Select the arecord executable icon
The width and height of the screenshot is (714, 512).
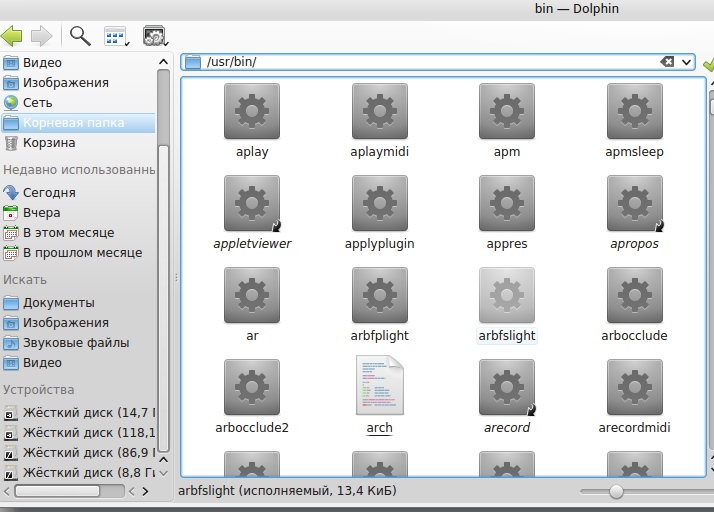(x=506, y=387)
